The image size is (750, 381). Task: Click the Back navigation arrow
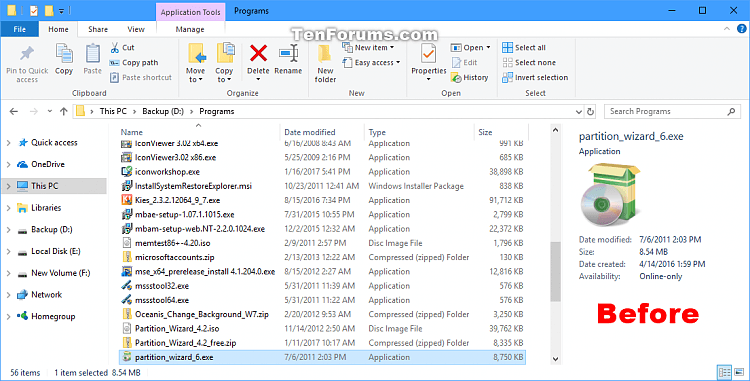[14, 111]
